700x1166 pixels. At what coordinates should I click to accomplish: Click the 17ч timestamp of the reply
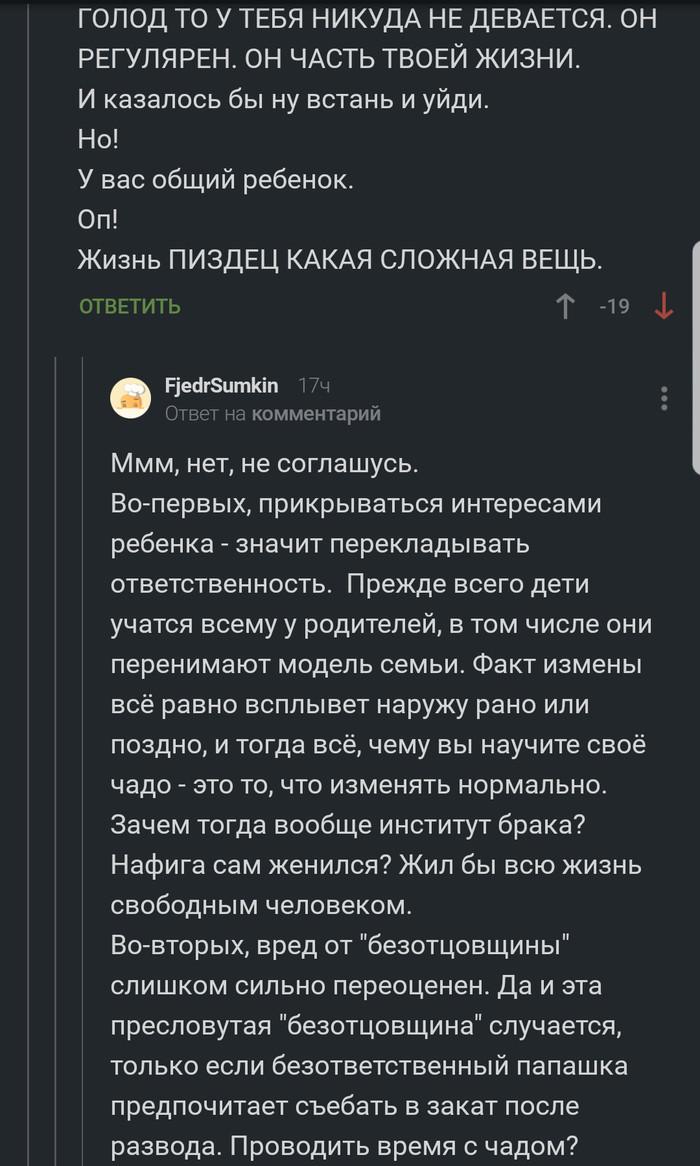pyautogui.click(x=314, y=385)
